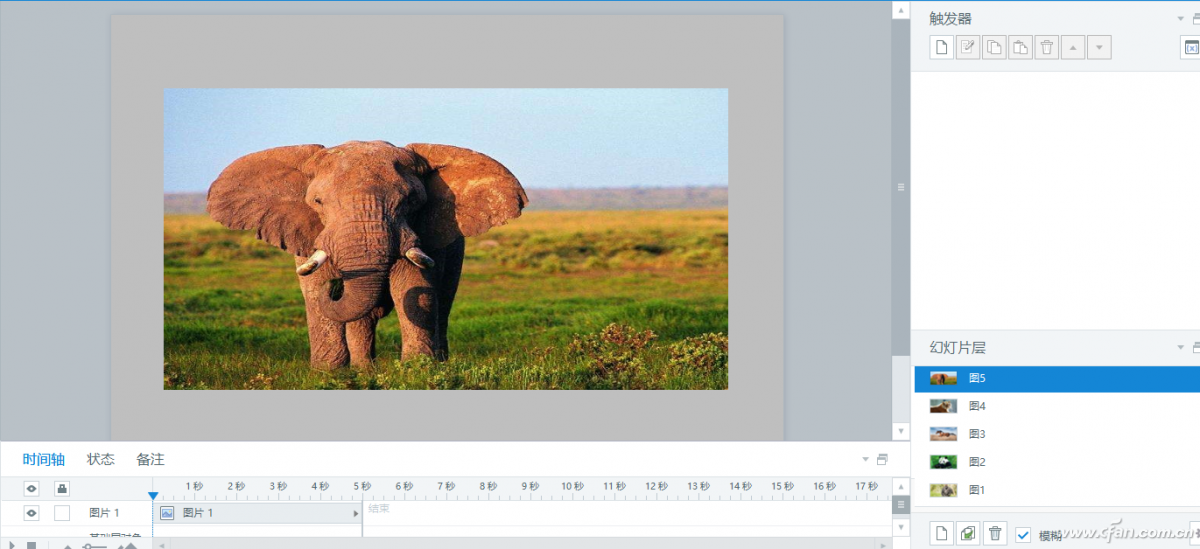Expand 图片 1 timeline bar end arrow
The height and width of the screenshot is (549, 1200).
(x=355, y=513)
